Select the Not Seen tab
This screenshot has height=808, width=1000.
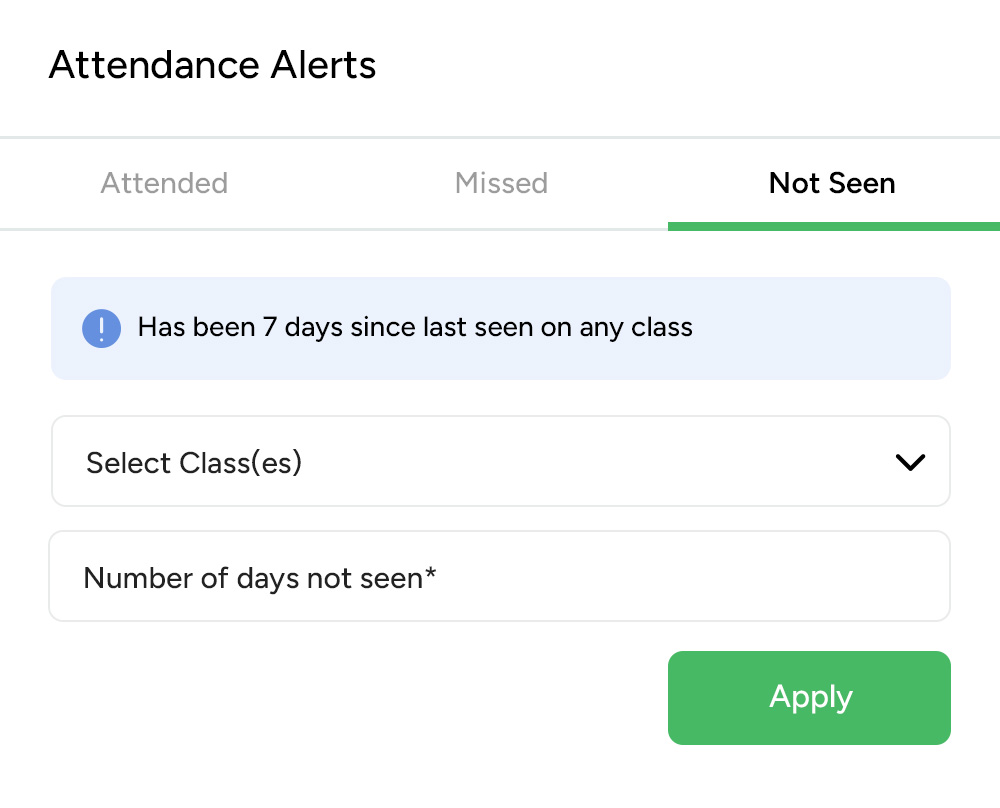click(832, 184)
